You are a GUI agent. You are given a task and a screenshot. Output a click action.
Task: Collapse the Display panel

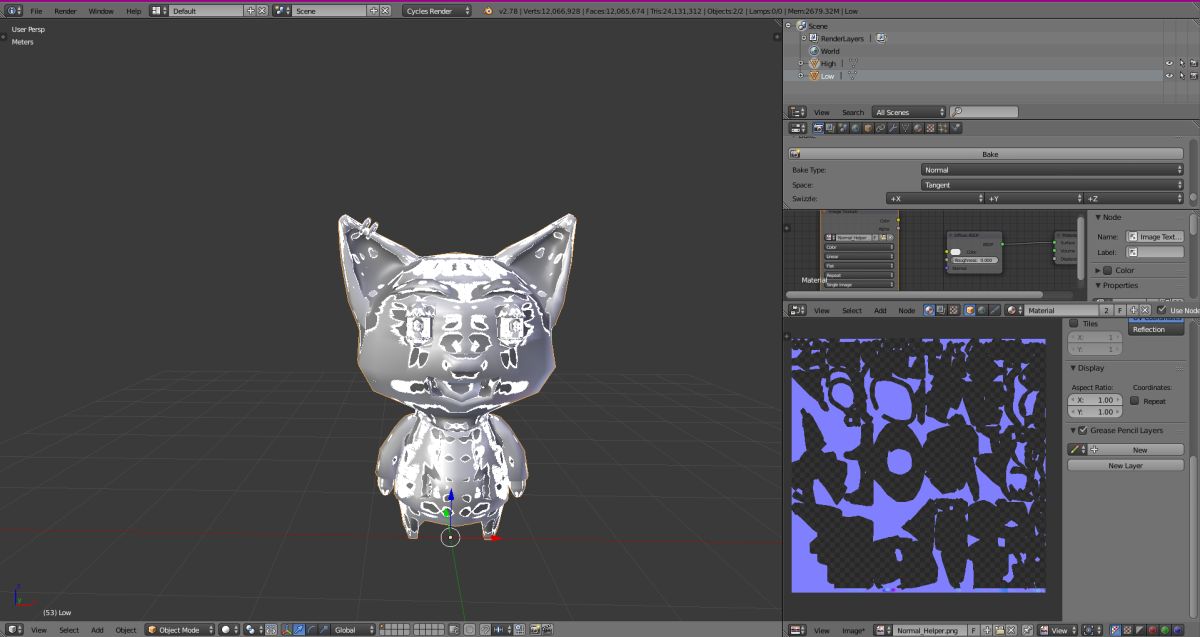(1073, 368)
